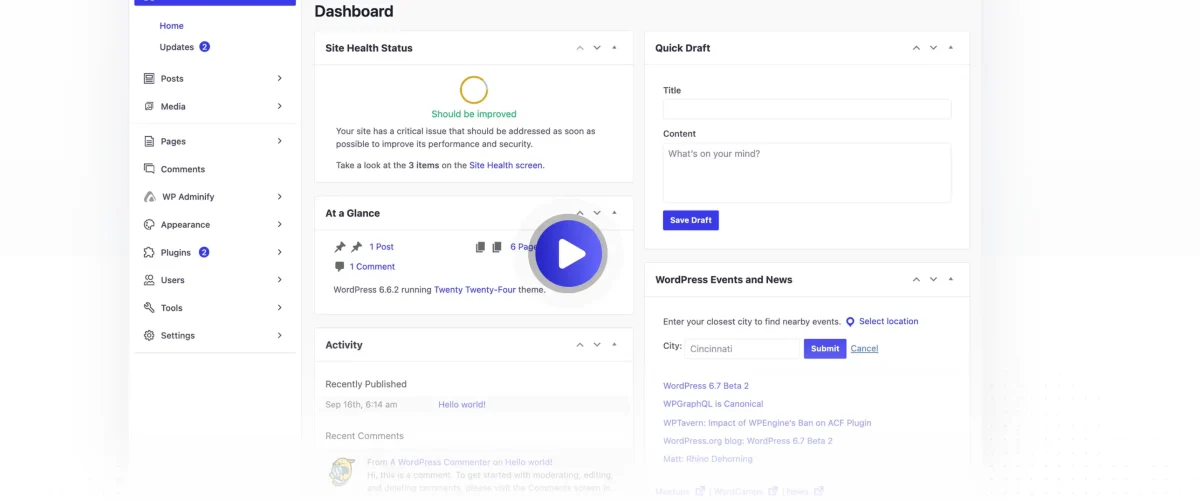
Task: Expand the Users submenu chevron
Action: point(280,280)
